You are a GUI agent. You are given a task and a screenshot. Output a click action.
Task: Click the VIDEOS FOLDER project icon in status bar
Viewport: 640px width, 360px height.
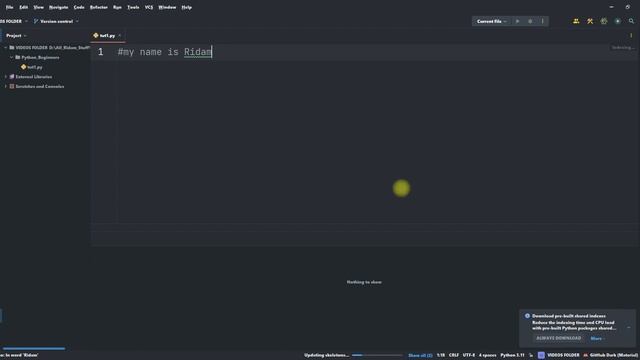point(541,356)
